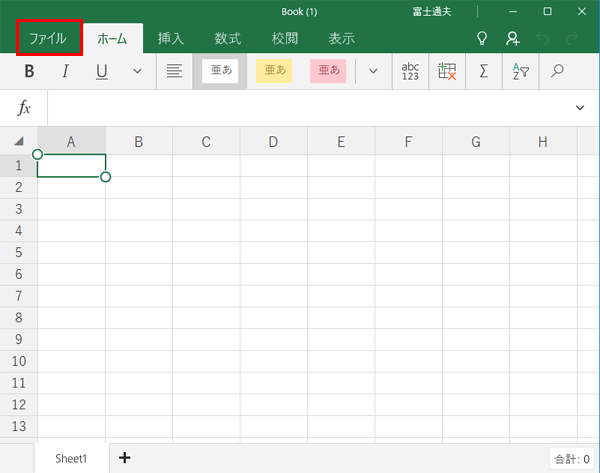The image size is (600, 473).
Task: Apply the yellow cell style swatch
Action: click(274, 71)
